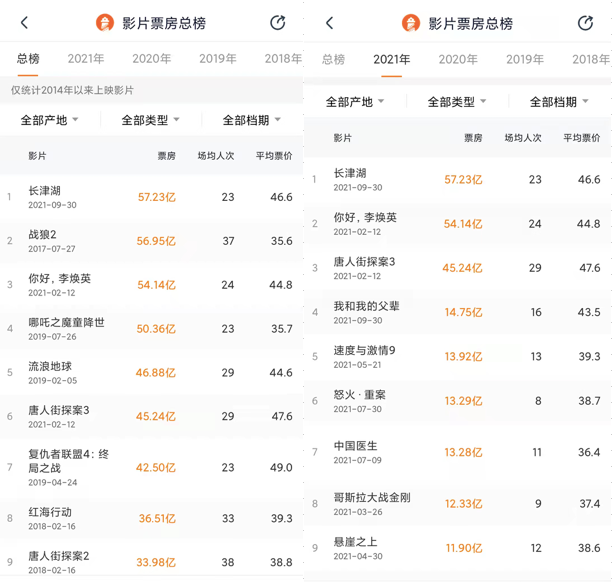The image size is (612, 582).
Task: Click 平均票价 column header in left panel
Action: pyautogui.click(x=274, y=156)
